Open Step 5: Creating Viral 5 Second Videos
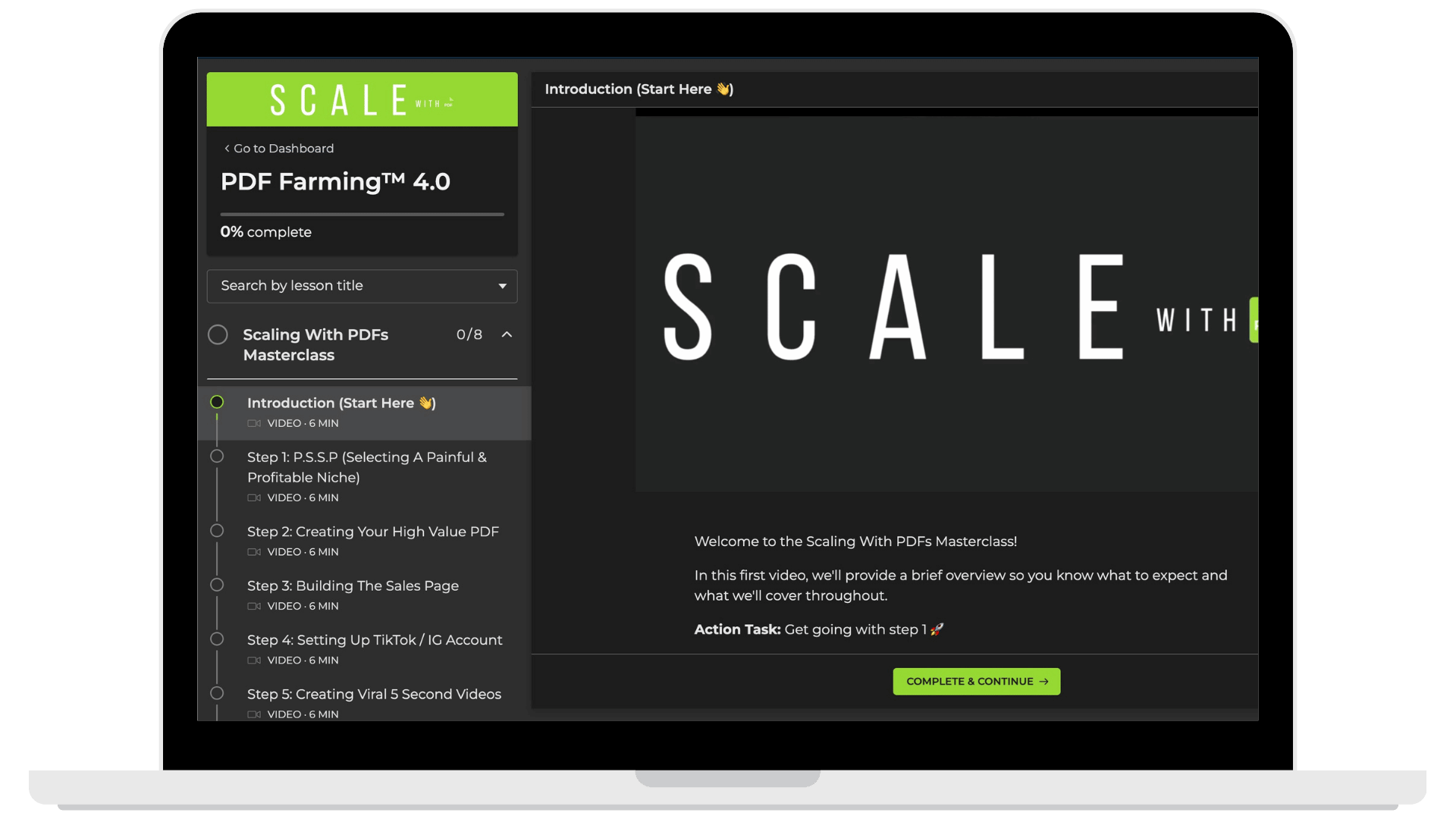1456x819 pixels. tap(374, 694)
